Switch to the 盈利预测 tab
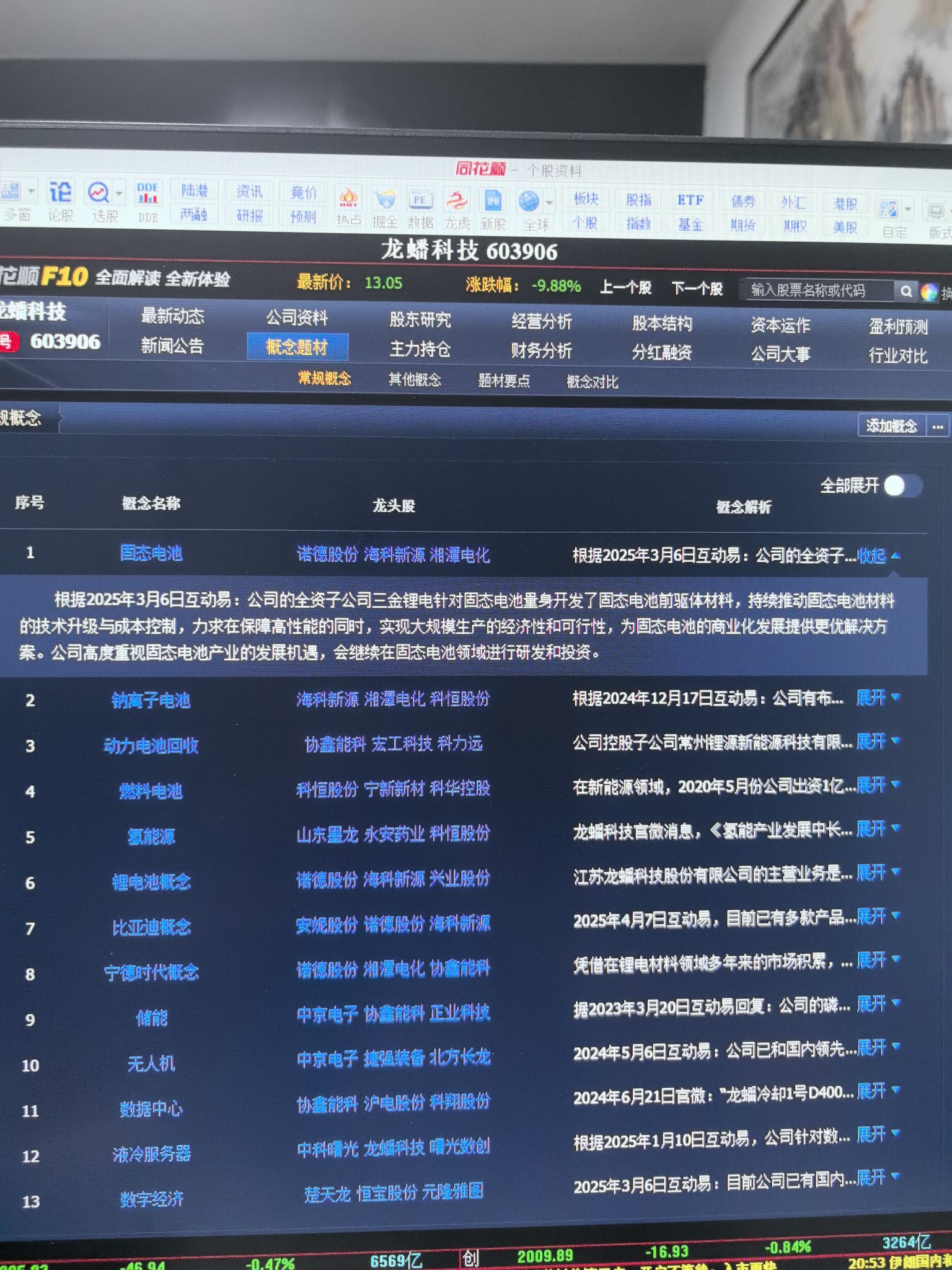 tap(898, 327)
